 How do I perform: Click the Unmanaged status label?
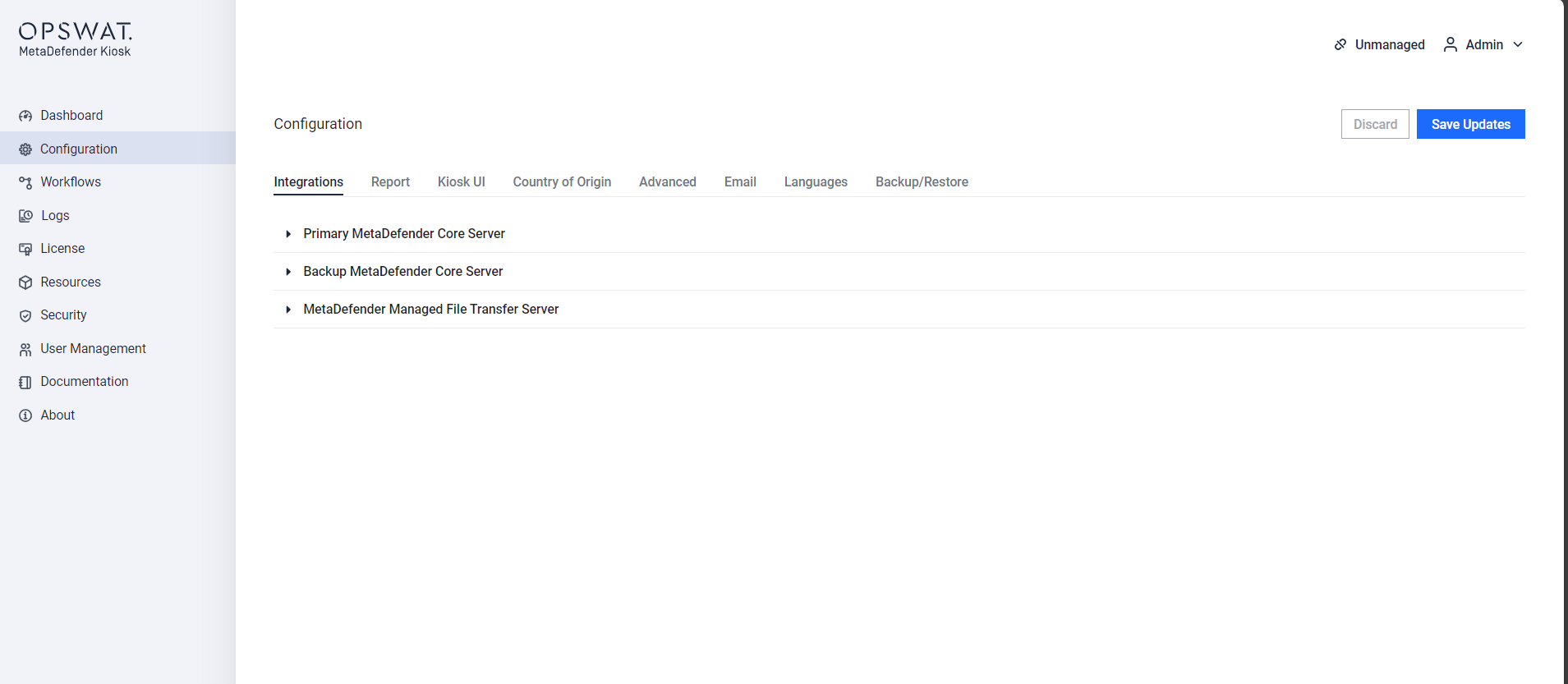pyautogui.click(x=1390, y=44)
